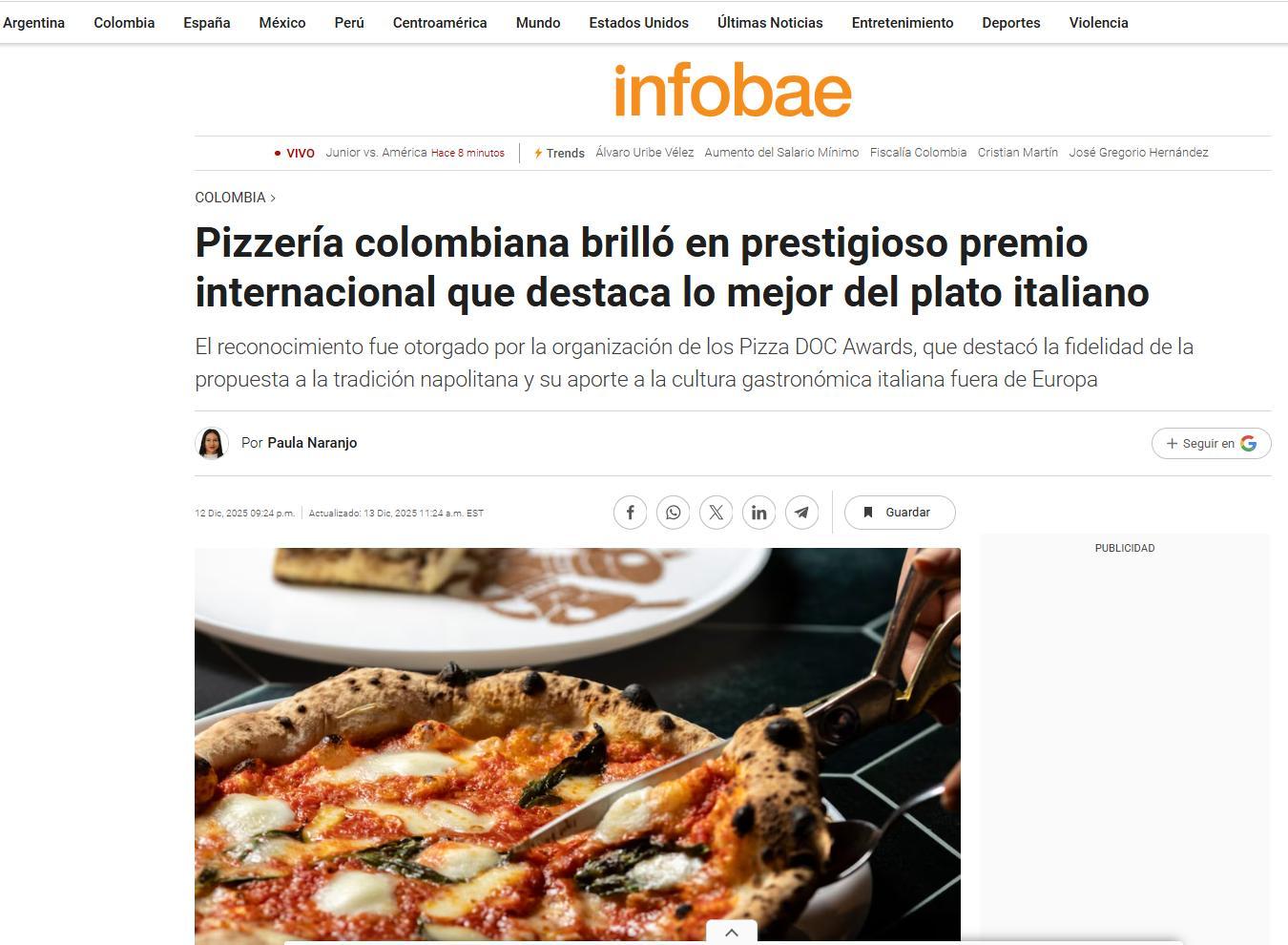The height and width of the screenshot is (945, 1288).
Task: Expand the bottom panel chevron up
Action: [x=732, y=933]
